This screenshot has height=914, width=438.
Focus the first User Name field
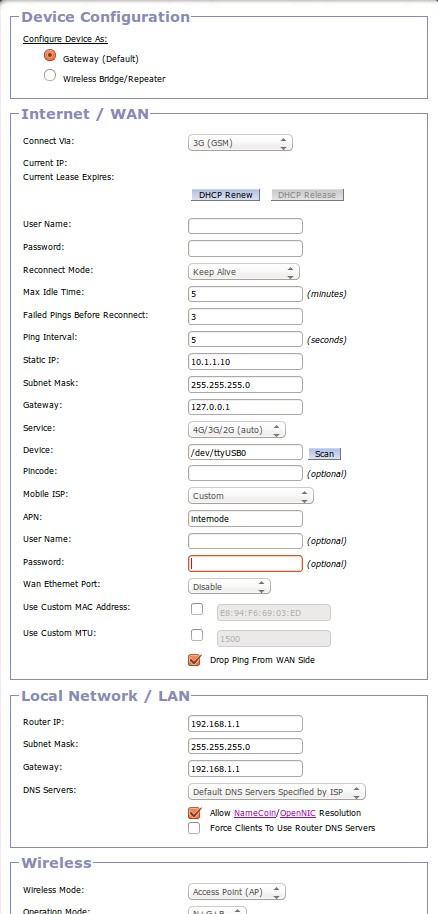(245, 226)
